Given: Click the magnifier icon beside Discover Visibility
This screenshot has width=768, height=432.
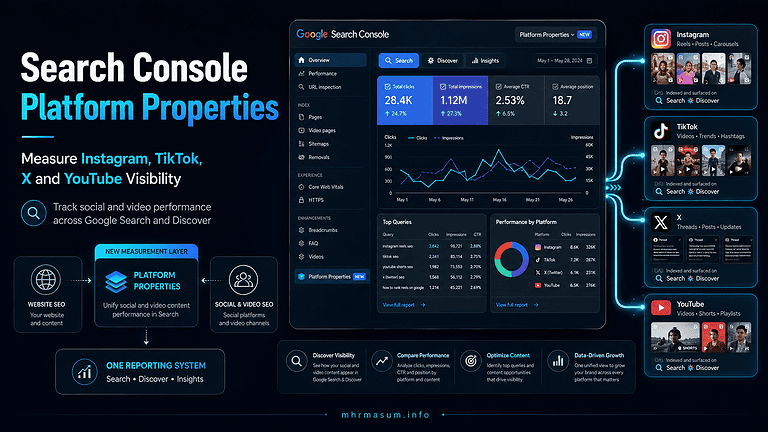Looking at the screenshot, I should tap(296, 361).
